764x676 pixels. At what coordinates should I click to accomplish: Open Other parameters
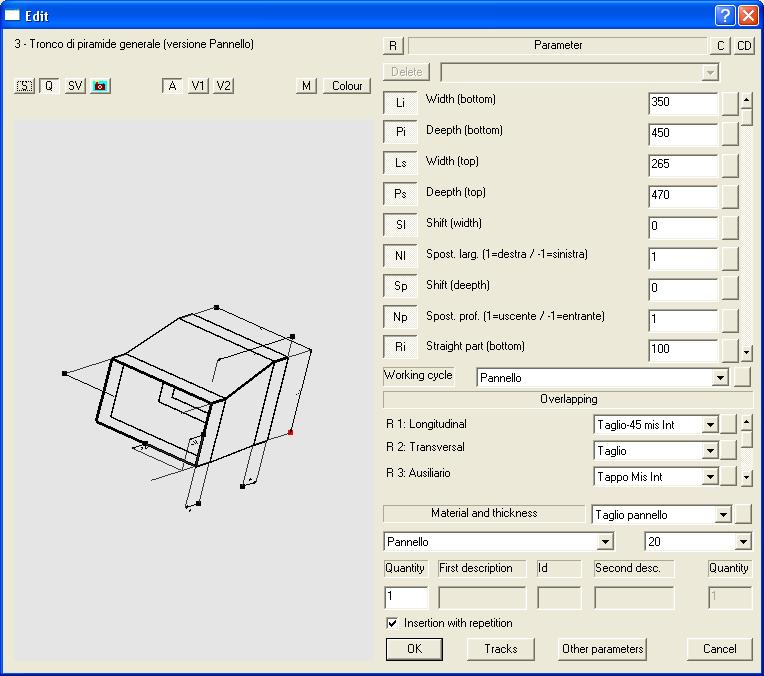pos(603,649)
